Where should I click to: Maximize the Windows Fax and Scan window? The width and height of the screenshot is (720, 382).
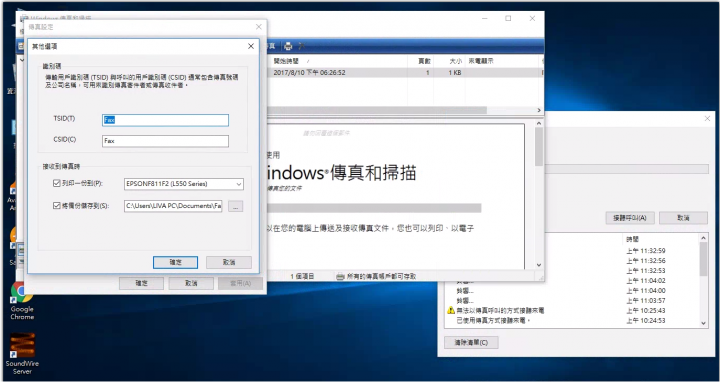(x=508, y=18)
